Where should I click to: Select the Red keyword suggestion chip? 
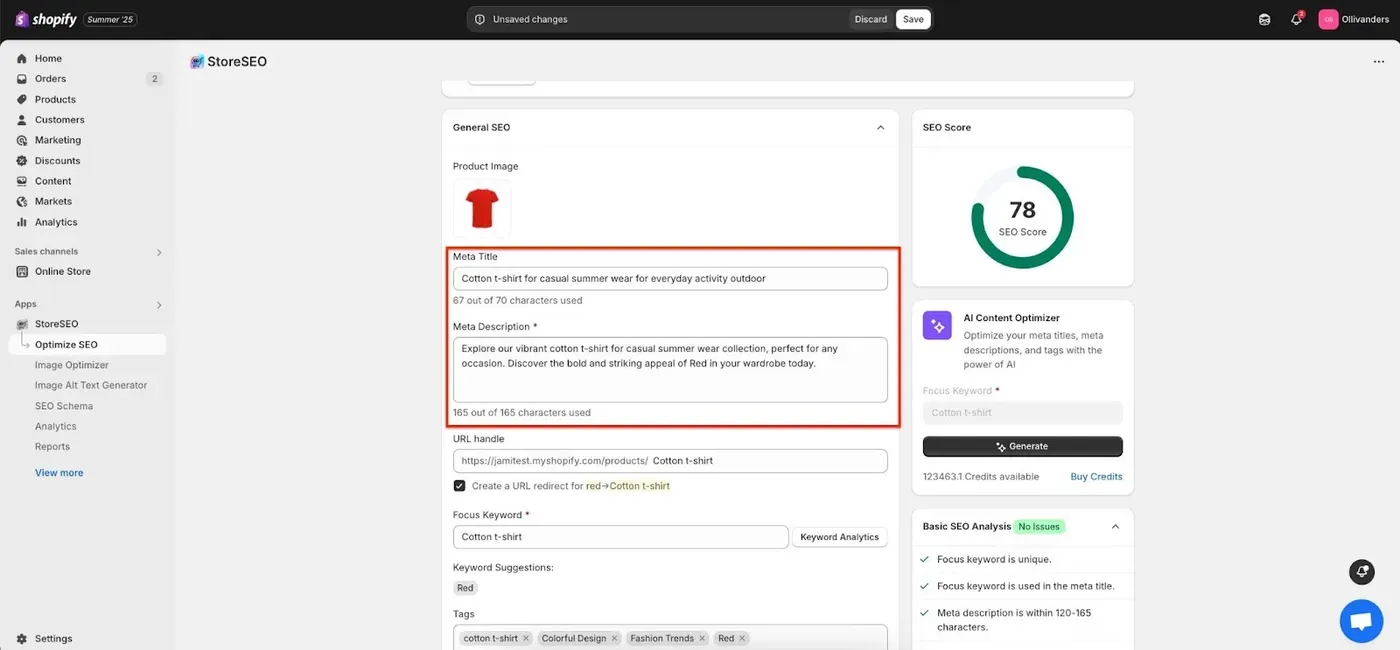465,588
